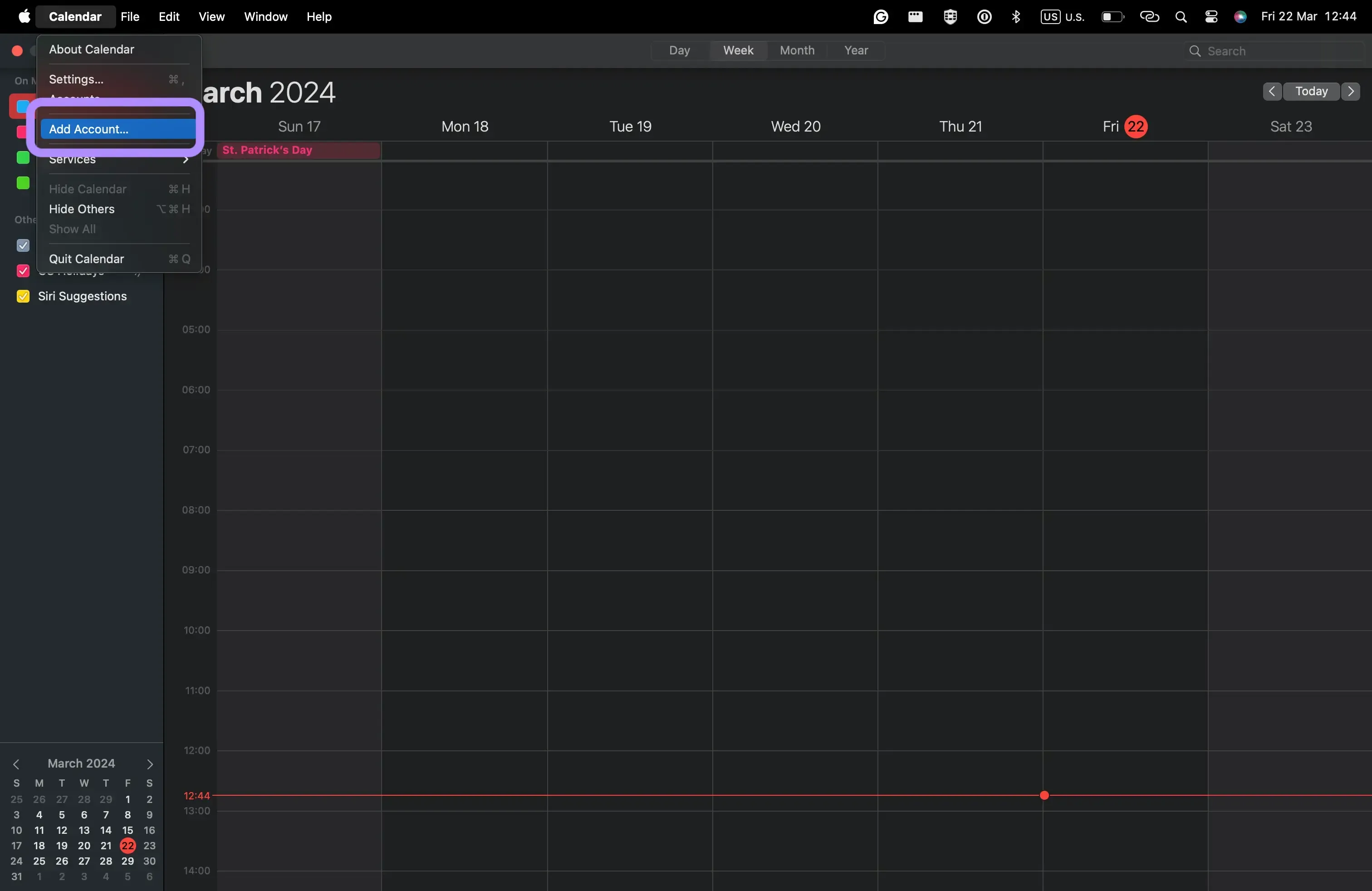Select Add Account… menu entry
1372x891 pixels.
pos(118,129)
